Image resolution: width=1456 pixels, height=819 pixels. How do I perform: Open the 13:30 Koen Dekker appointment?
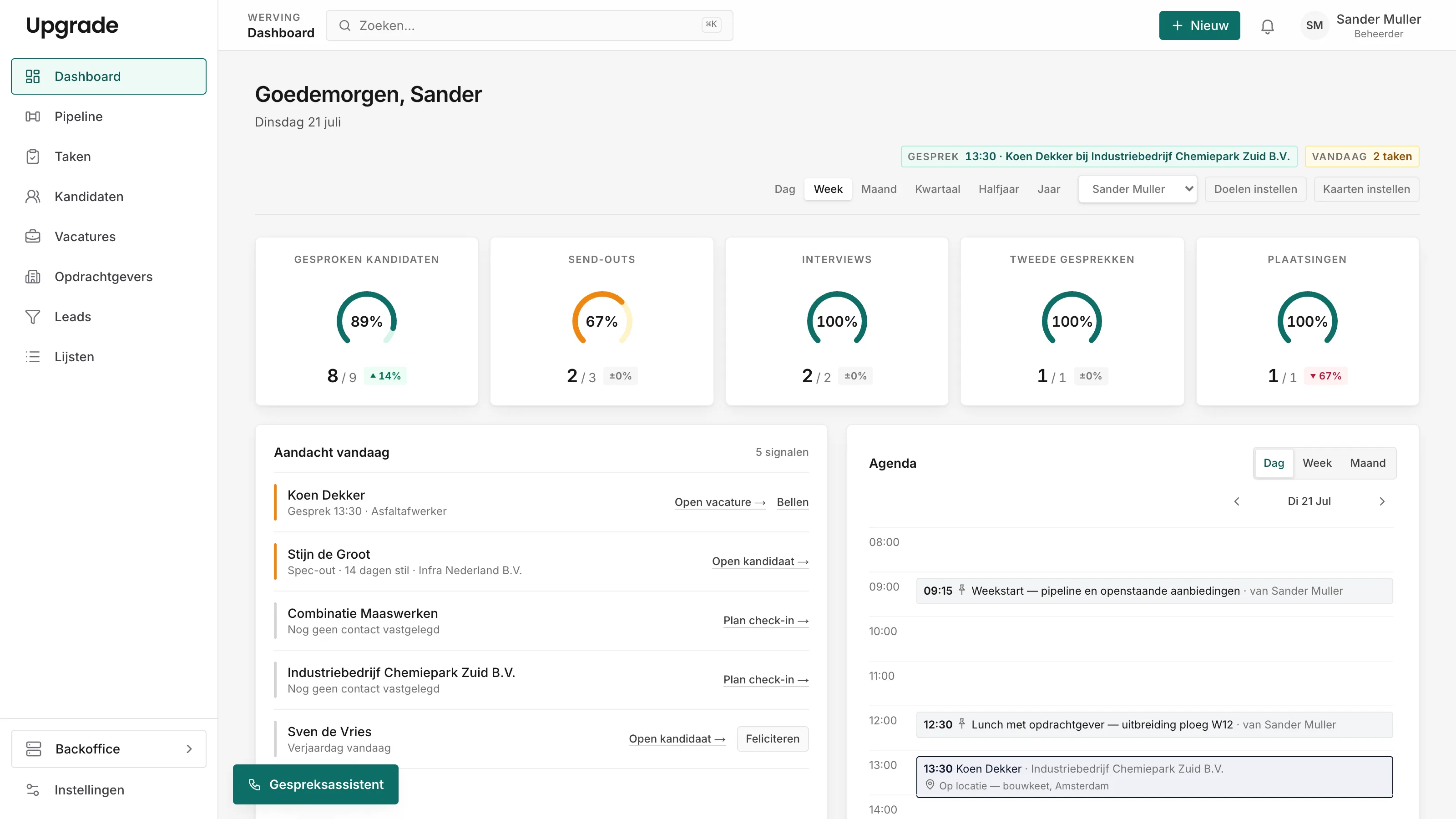coord(1154,777)
